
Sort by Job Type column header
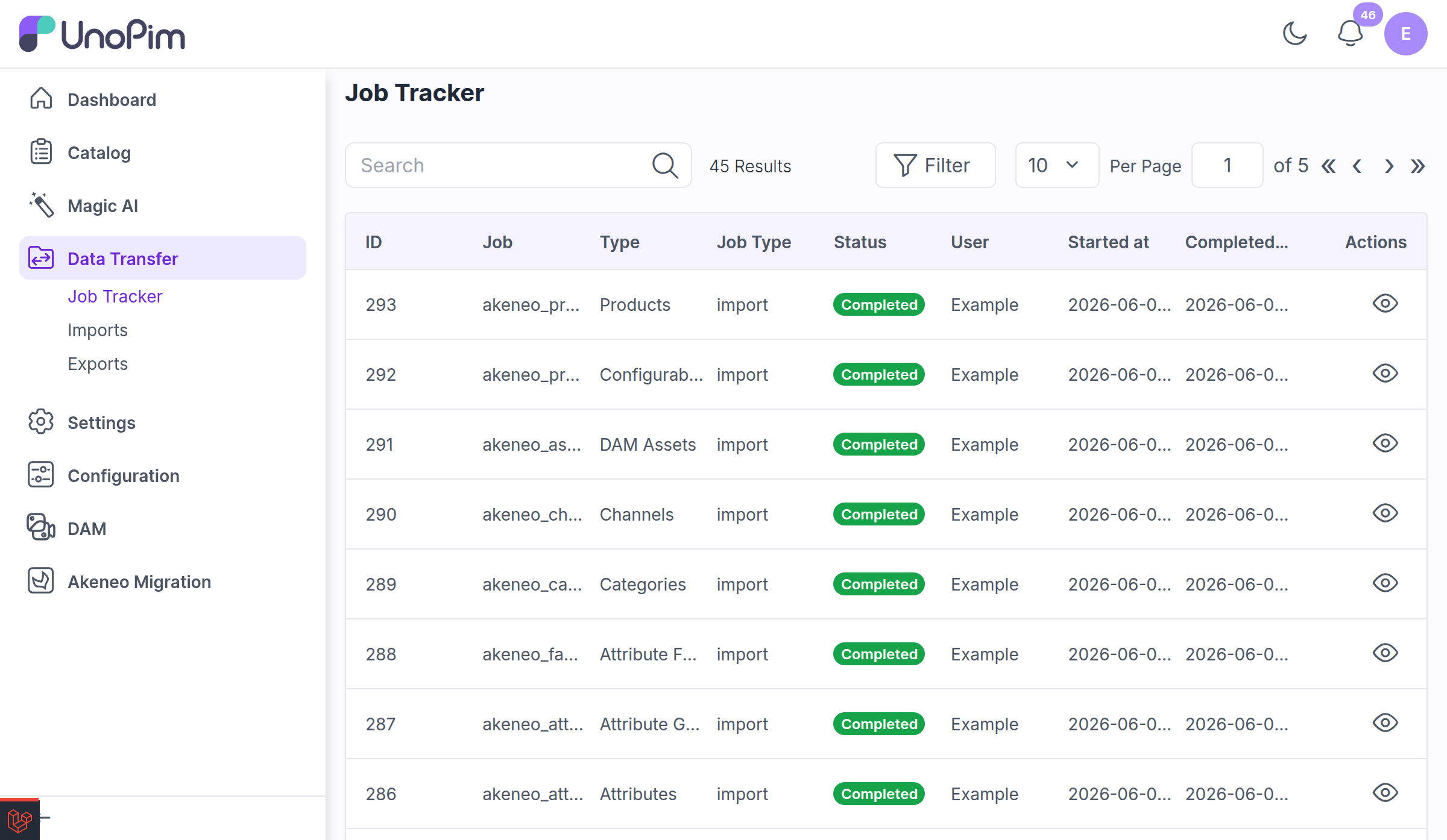tap(754, 242)
